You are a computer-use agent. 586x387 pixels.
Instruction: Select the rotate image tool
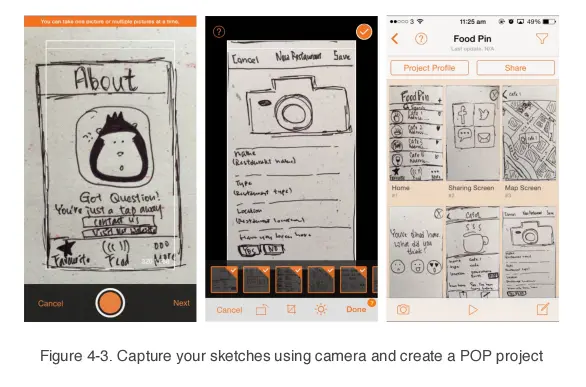(x=262, y=310)
